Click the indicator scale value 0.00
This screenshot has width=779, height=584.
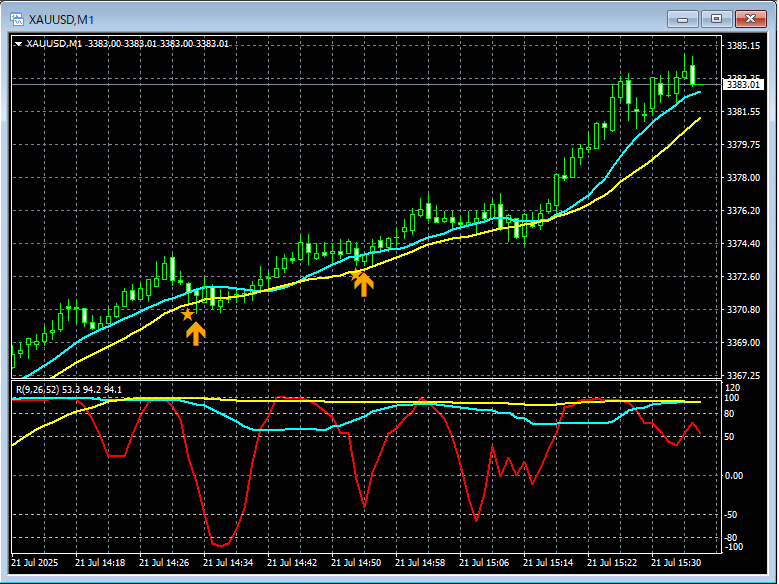[x=734, y=476]
